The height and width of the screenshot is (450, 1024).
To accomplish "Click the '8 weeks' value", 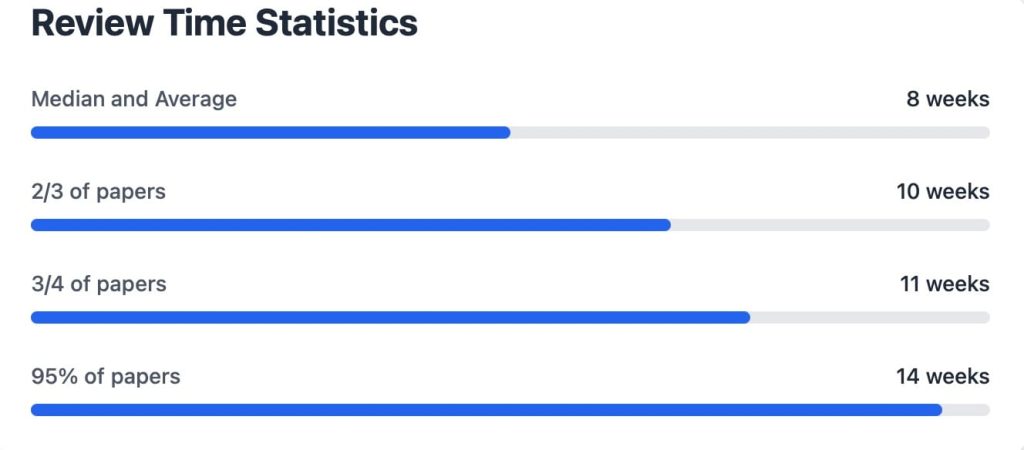I will (948, 99).
